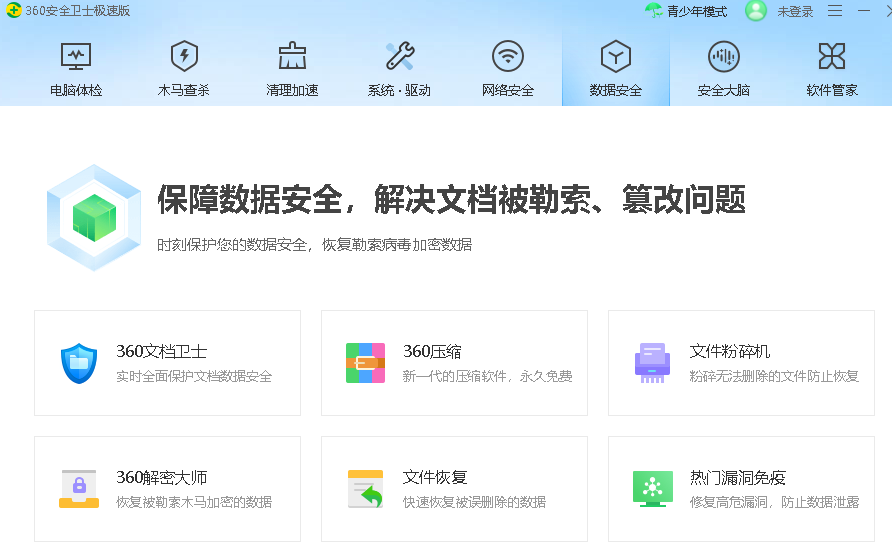The image size is (892, 560).
Task: Open the 文件粉碎机 title
Action: (730, 351)
